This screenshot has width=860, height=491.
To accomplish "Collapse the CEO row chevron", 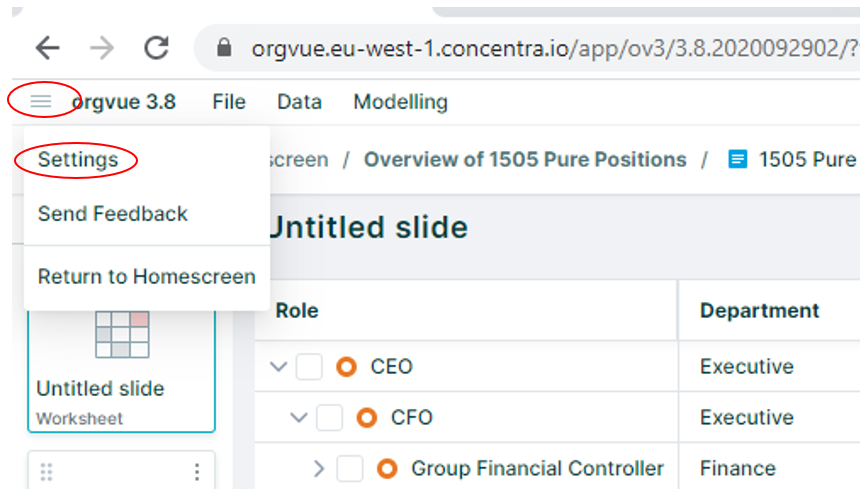I will coord(279,366).
